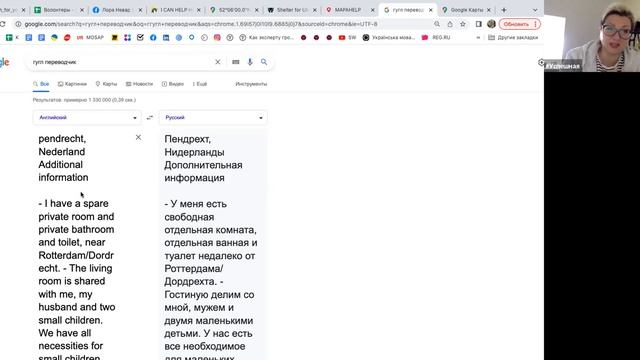Switch to the Волонтеры spreadsheet tab
Screen dimensions: 640x360
[x=58, y=10]
